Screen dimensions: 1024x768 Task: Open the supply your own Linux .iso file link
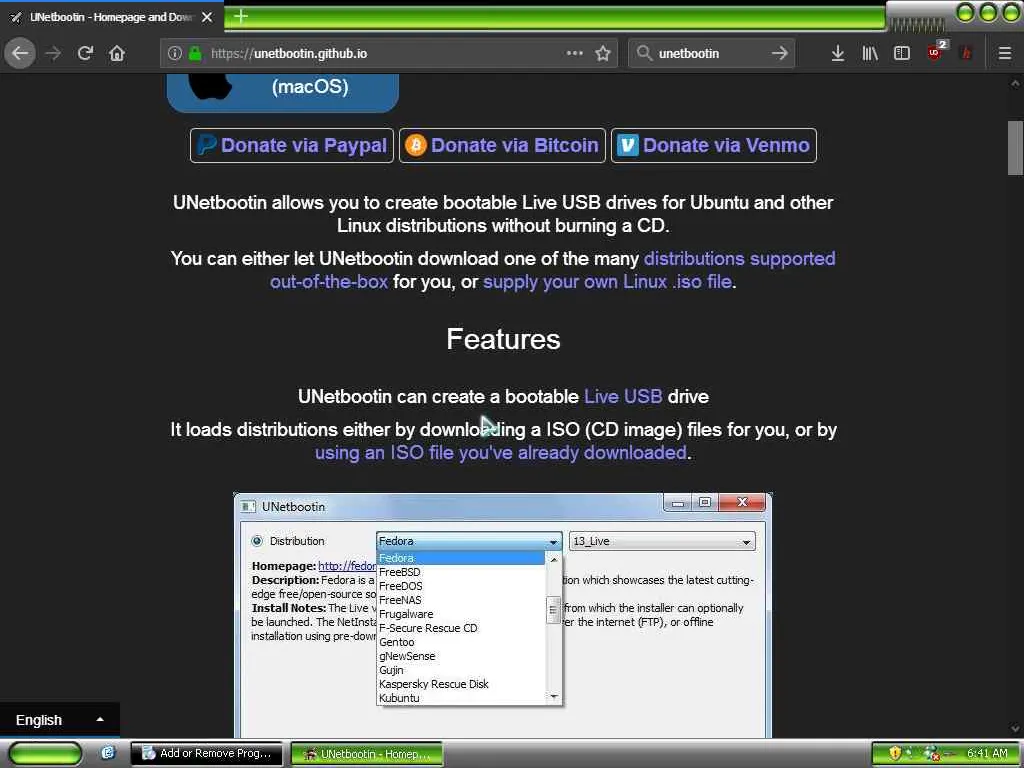point(607,281)
